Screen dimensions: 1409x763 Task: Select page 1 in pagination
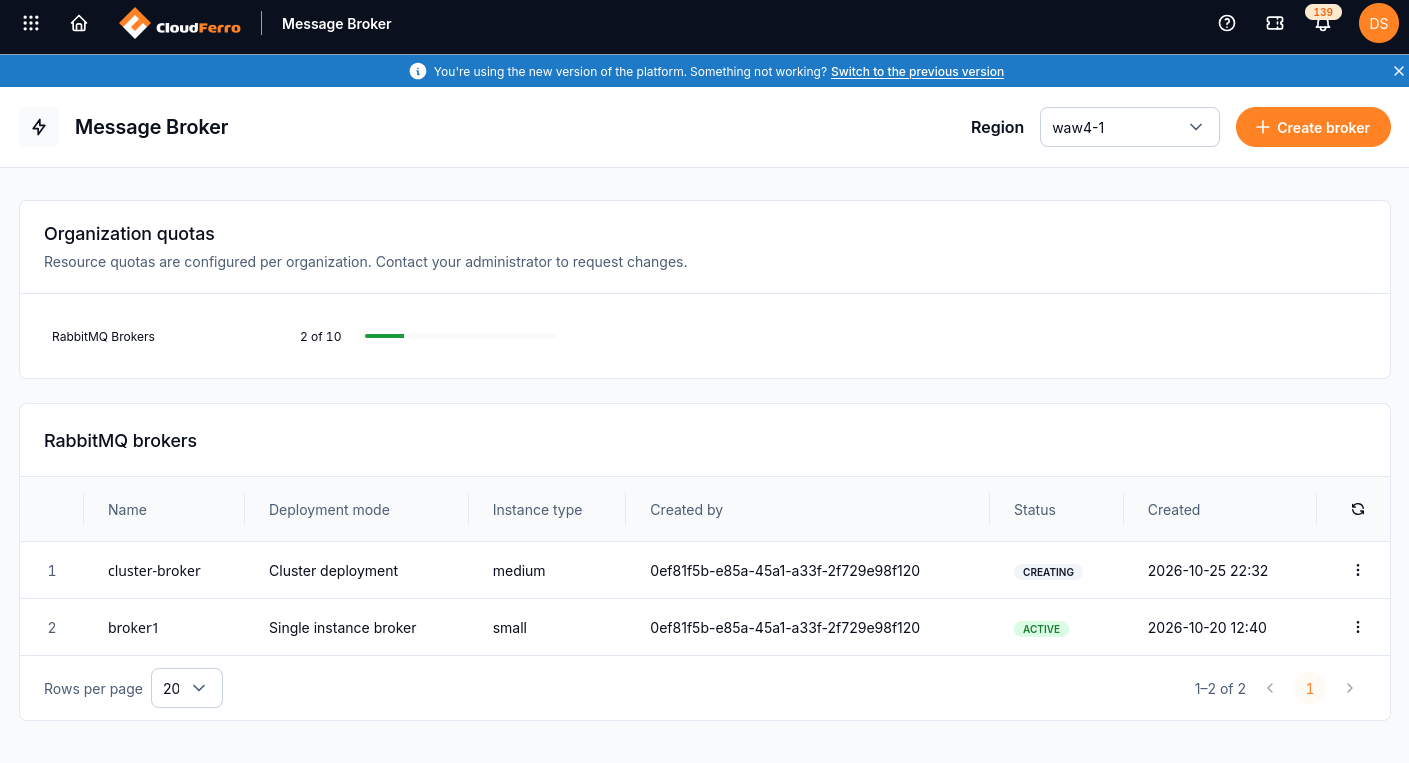[1310, 688]
